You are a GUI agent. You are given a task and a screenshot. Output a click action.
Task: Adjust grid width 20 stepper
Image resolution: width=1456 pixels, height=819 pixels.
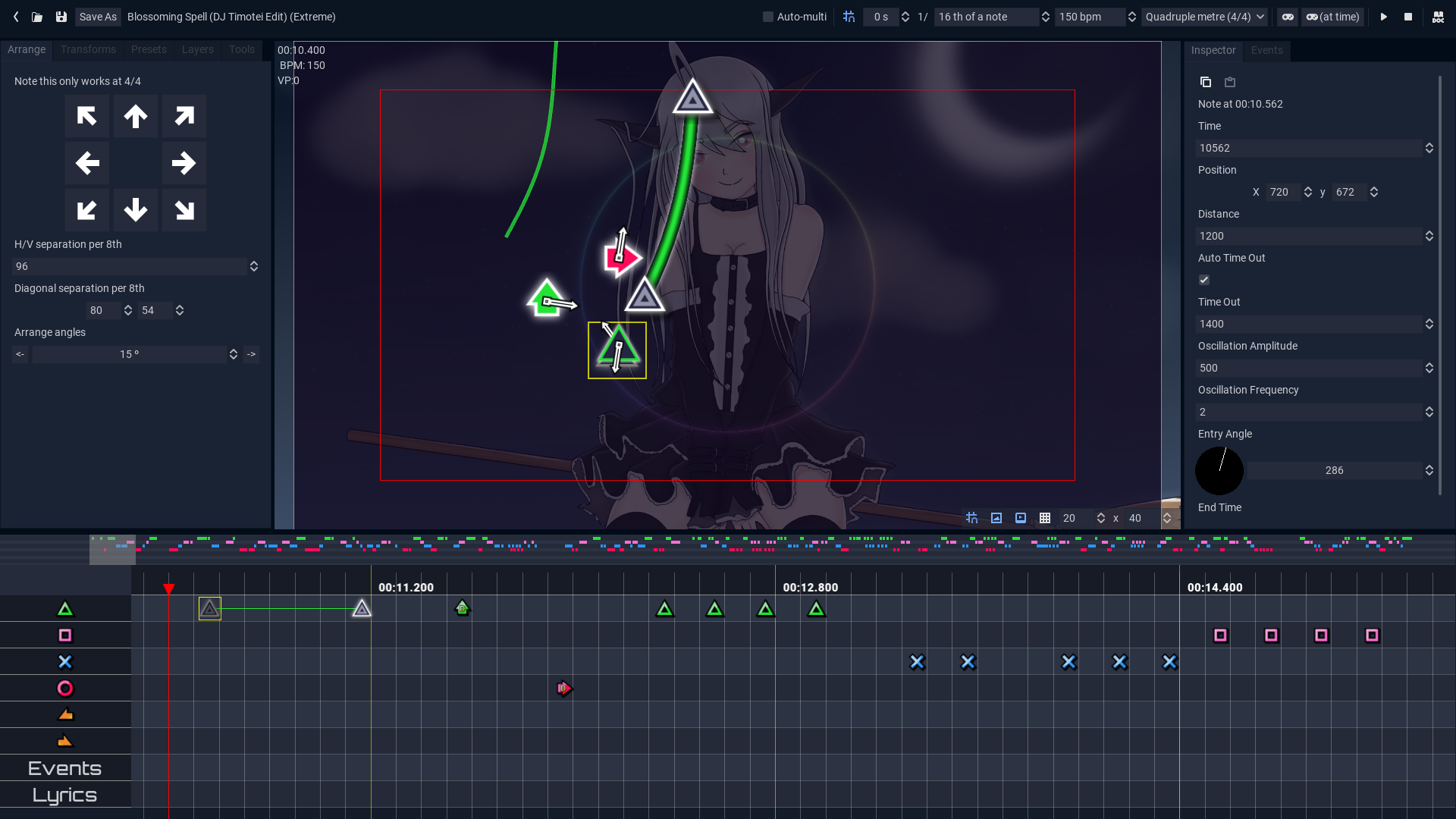click(x=1101, y=518)
